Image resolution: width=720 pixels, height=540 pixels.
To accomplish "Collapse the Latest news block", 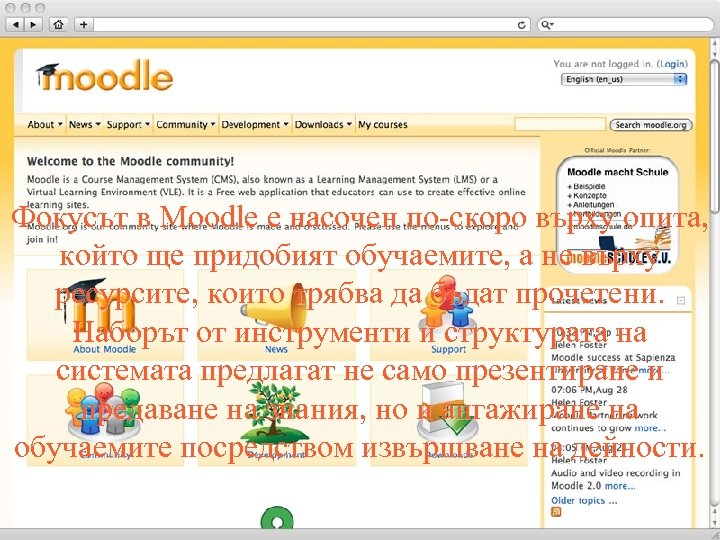I will [681, 301].
